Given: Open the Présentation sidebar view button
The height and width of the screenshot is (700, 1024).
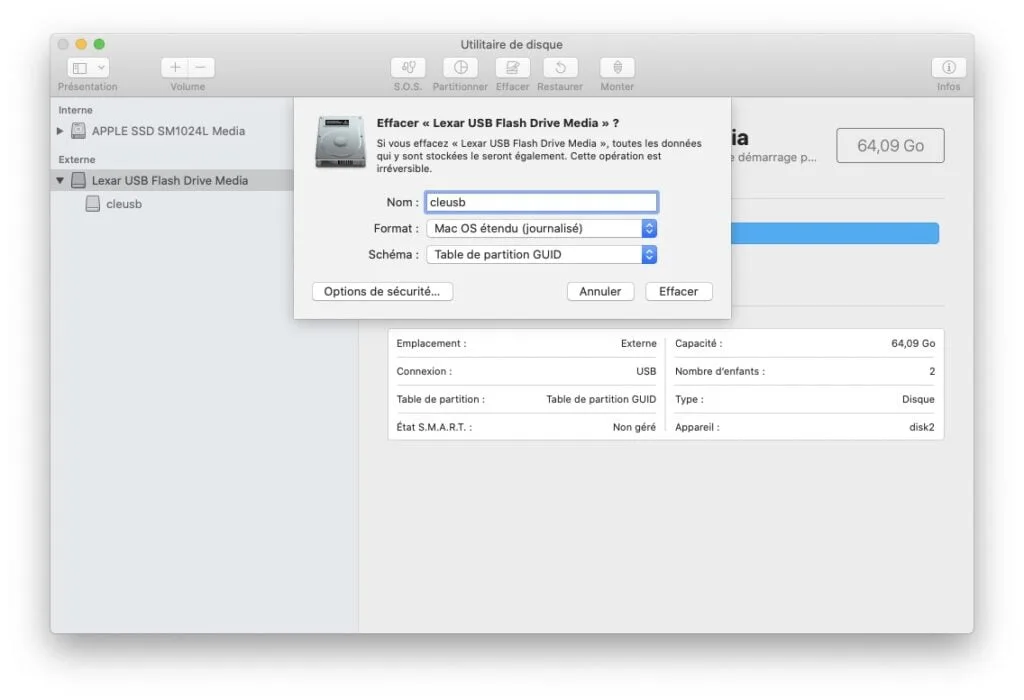Looking at the screenshot, I should pyautogui.click(x=88, y=67).
